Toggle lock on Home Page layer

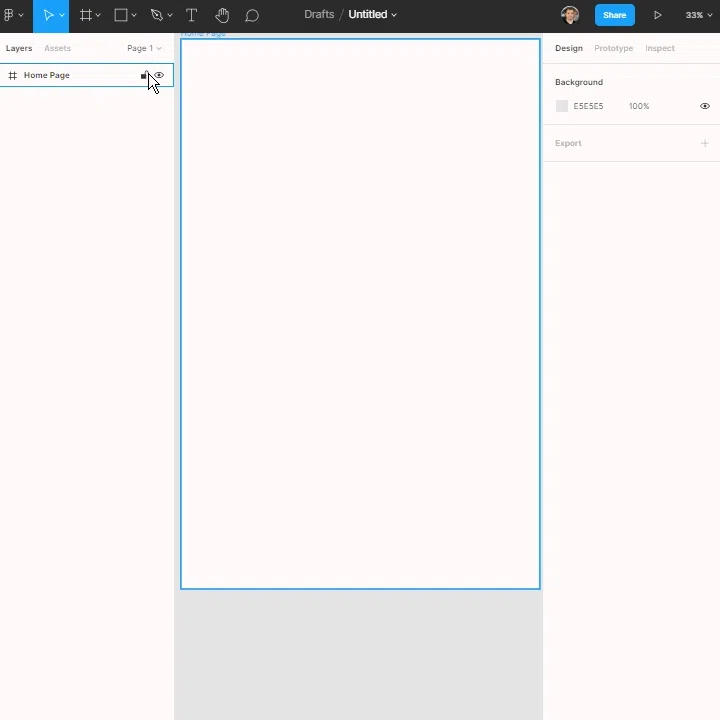pos(144,75)
